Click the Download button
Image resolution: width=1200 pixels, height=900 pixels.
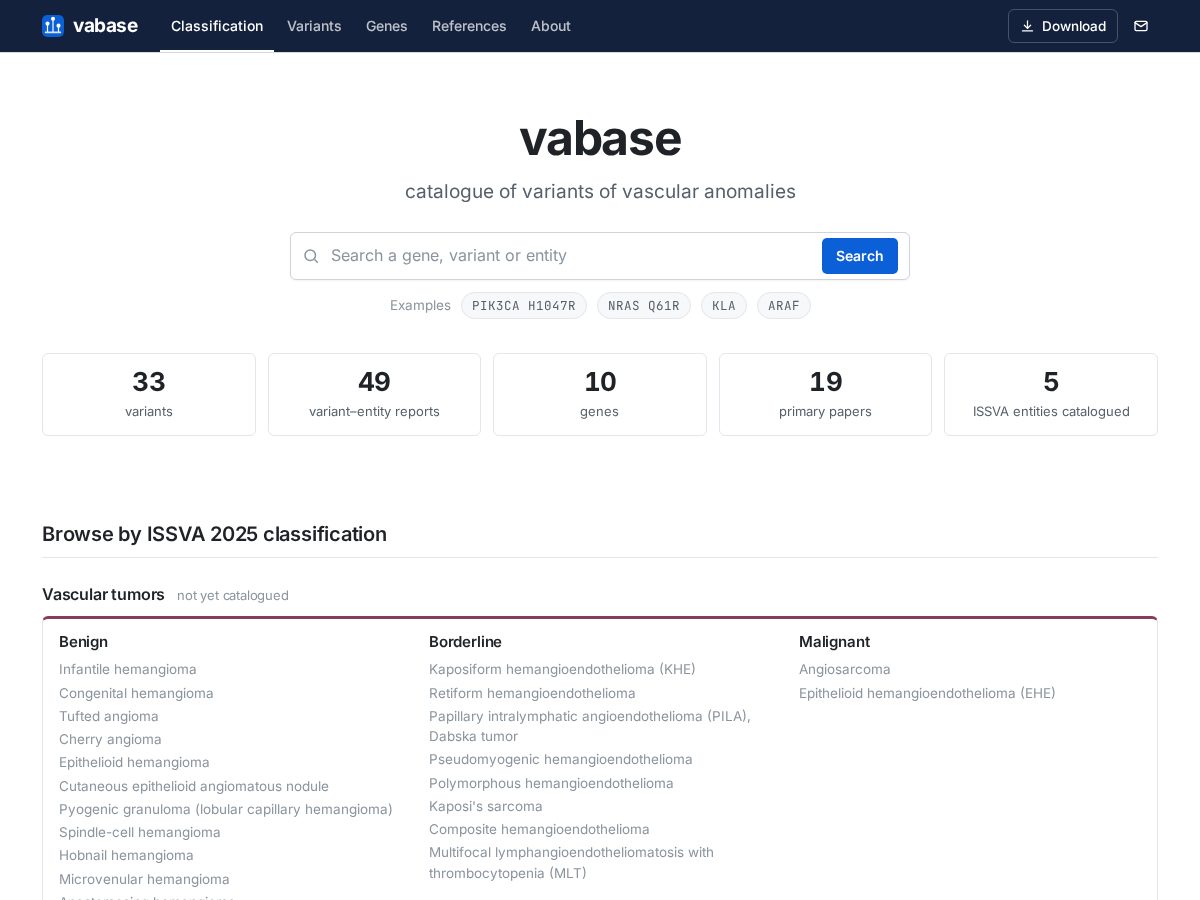tap(1063, 26)
